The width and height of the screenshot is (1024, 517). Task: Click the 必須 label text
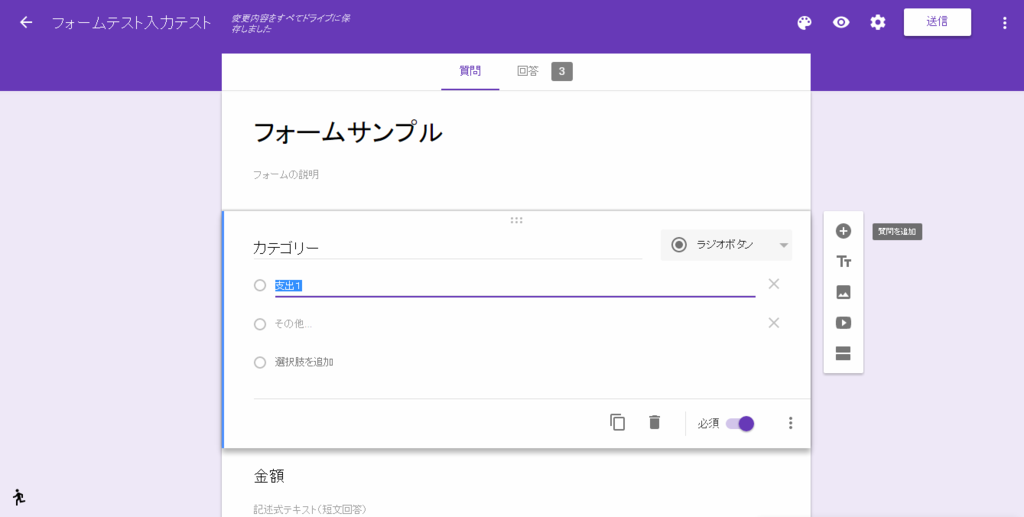pyautogui.click(x=708, y=424)
